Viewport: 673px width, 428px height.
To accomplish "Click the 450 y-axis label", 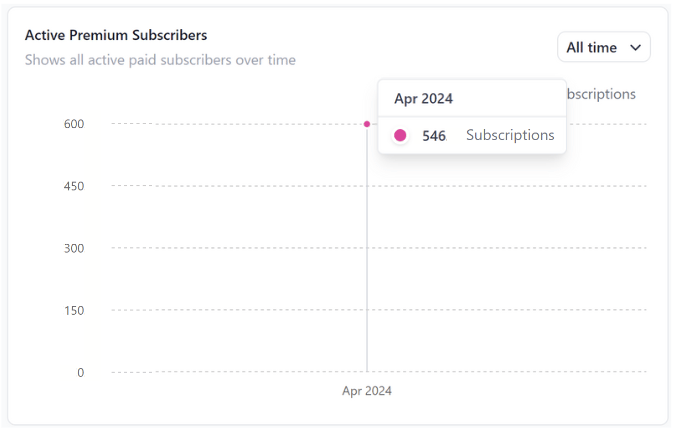I will (74, 186).
